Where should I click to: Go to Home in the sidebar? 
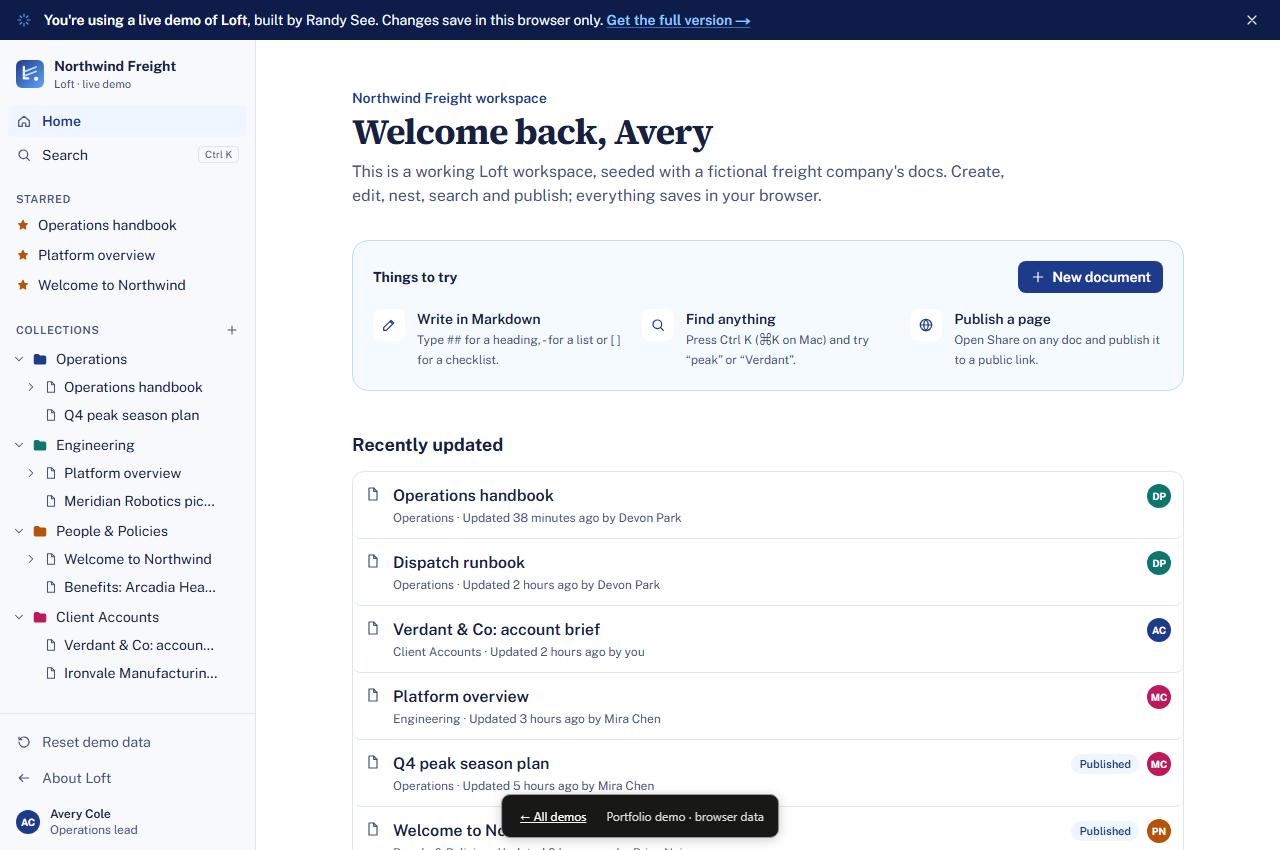click(x=127, y=121)
